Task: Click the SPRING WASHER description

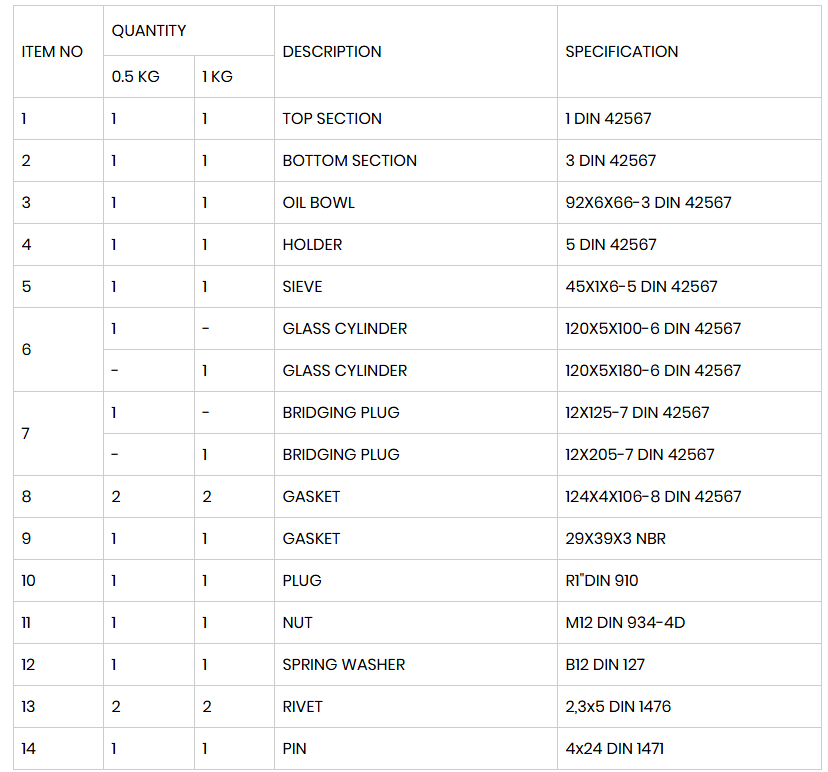Action: coord(344,665)
